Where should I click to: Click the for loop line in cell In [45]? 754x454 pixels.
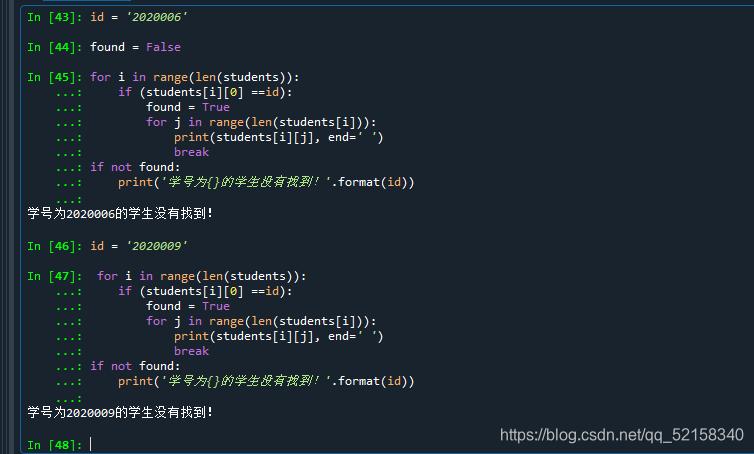(x=195, y=77)
